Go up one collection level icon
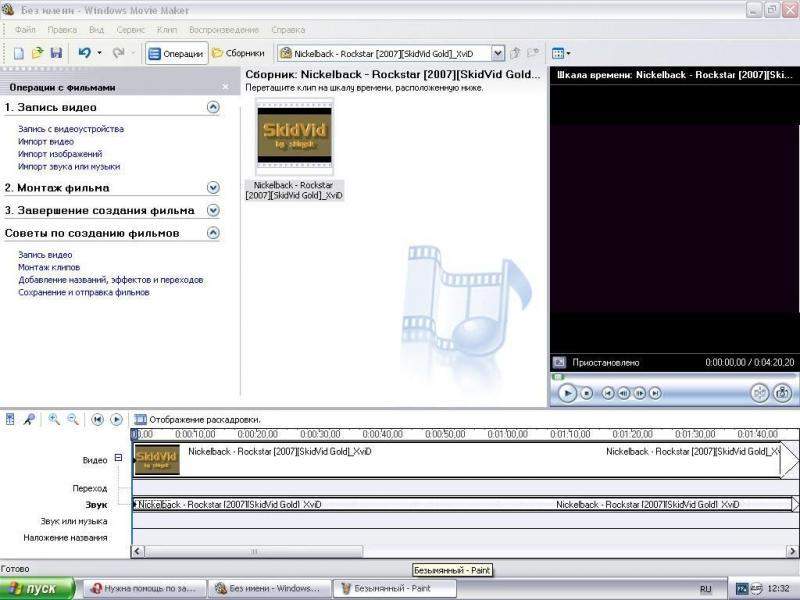 click(x=515, y=53)
